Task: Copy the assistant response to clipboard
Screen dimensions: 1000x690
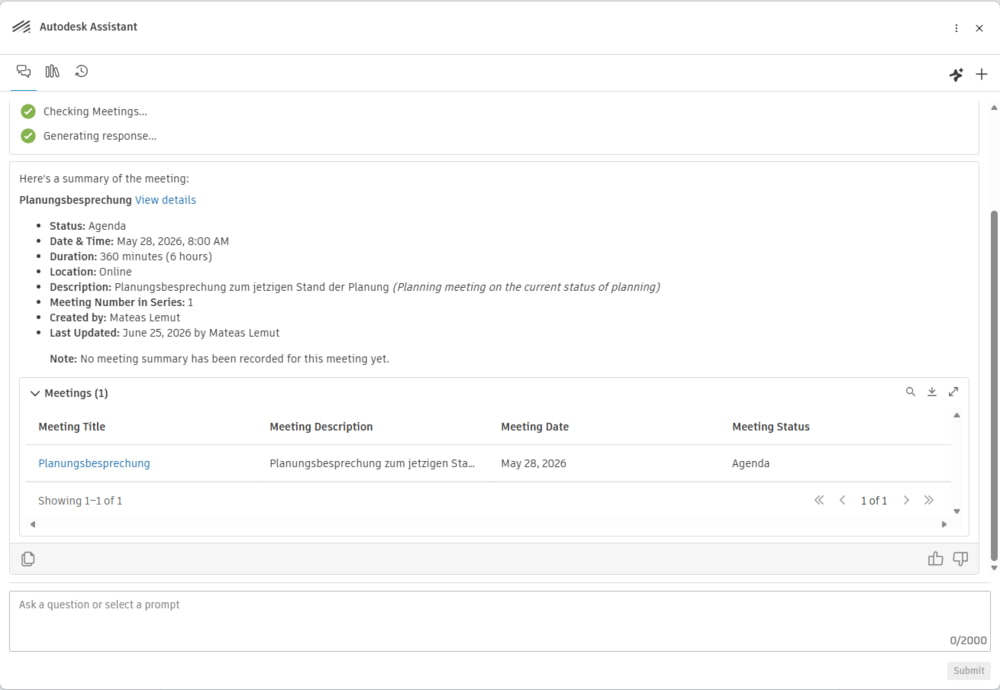Action: (x=28, y=559)
